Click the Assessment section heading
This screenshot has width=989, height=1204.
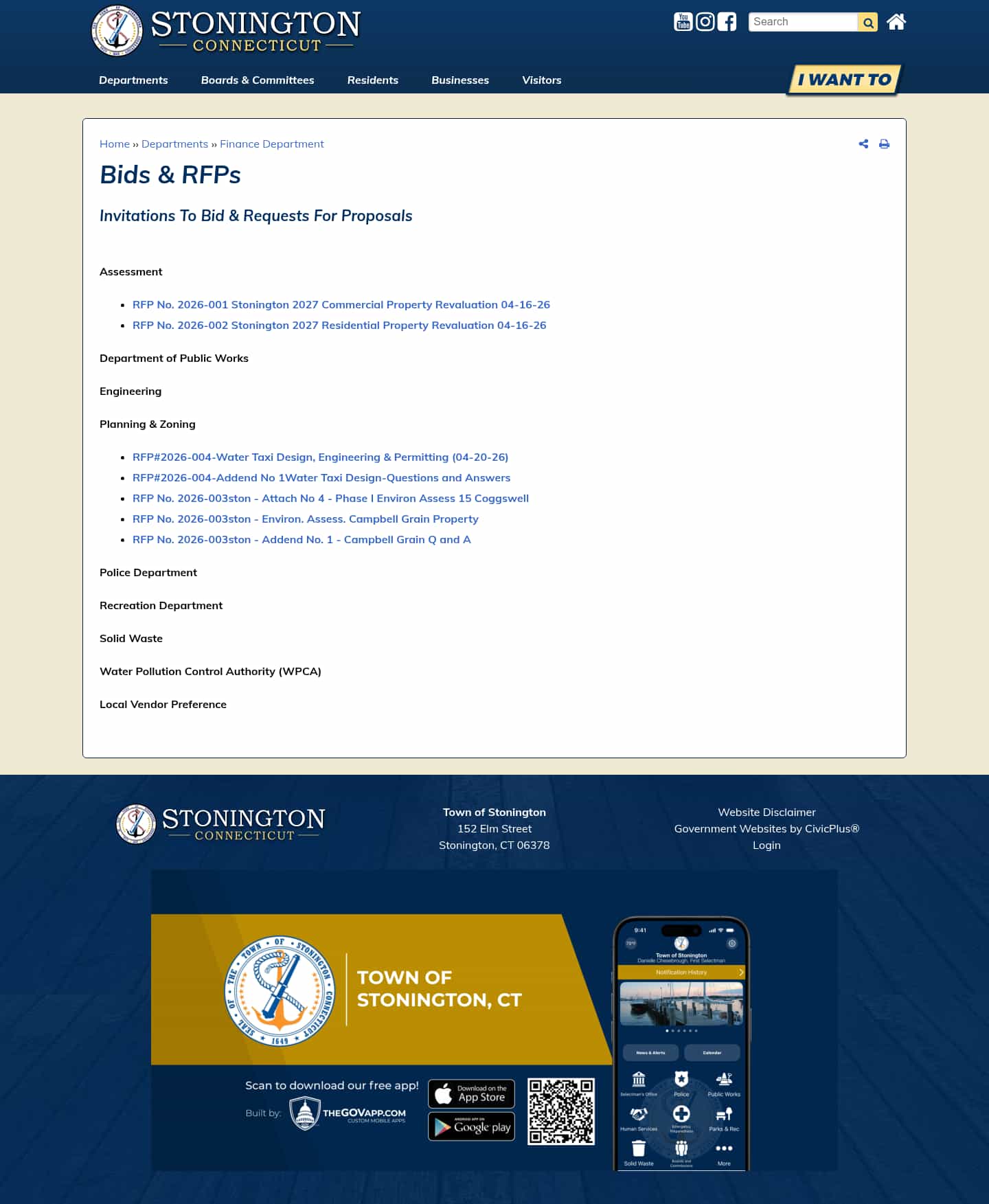[130, 271]
